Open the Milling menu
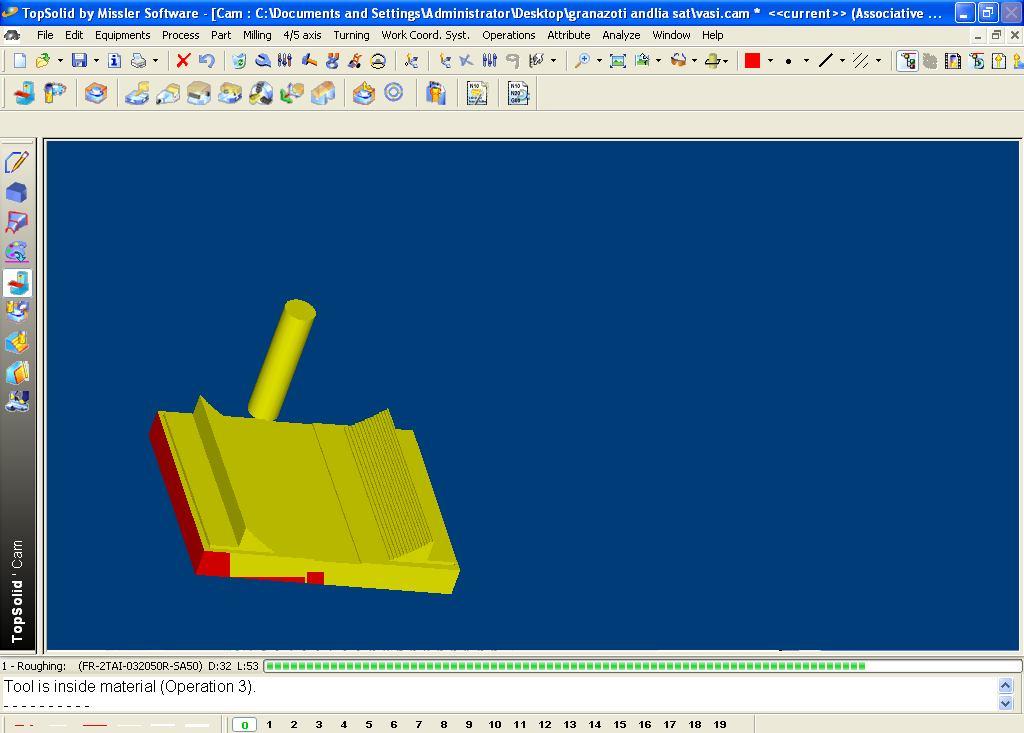Viewport: 1024px width, 733px height. pos(257,35)
